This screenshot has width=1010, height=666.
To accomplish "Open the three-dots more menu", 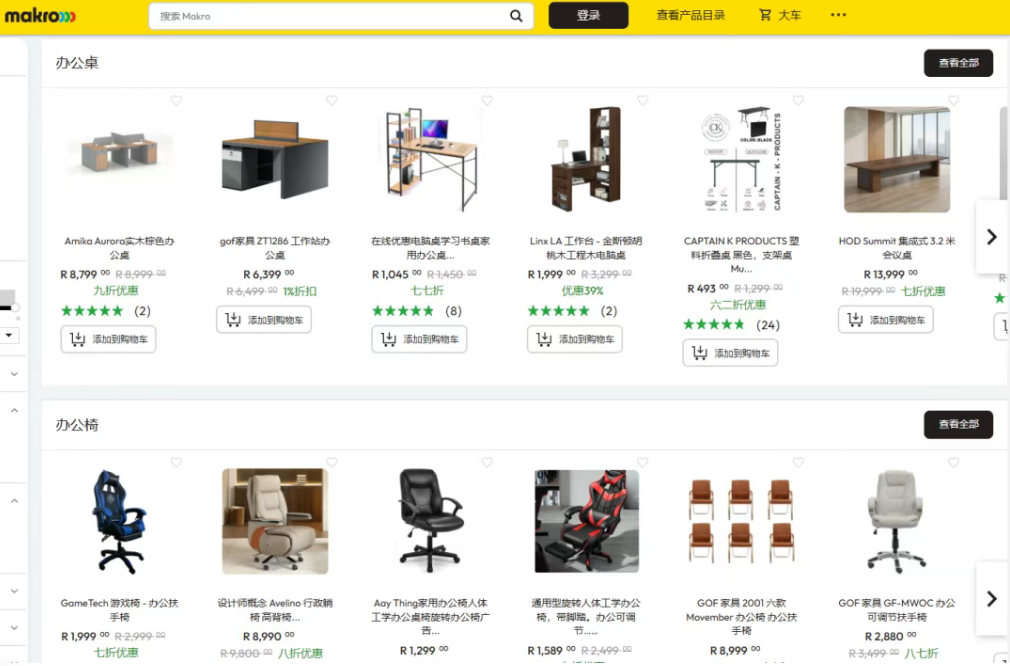I will tap(838, 15).
